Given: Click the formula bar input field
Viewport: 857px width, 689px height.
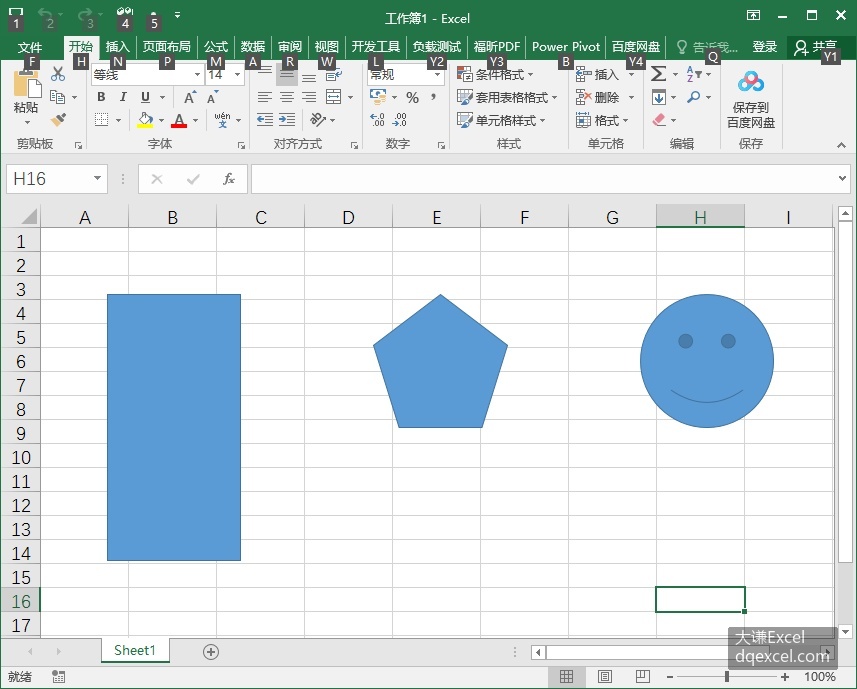Looking at the screenshot, I should pyautogui.click(x=543, y=179).
